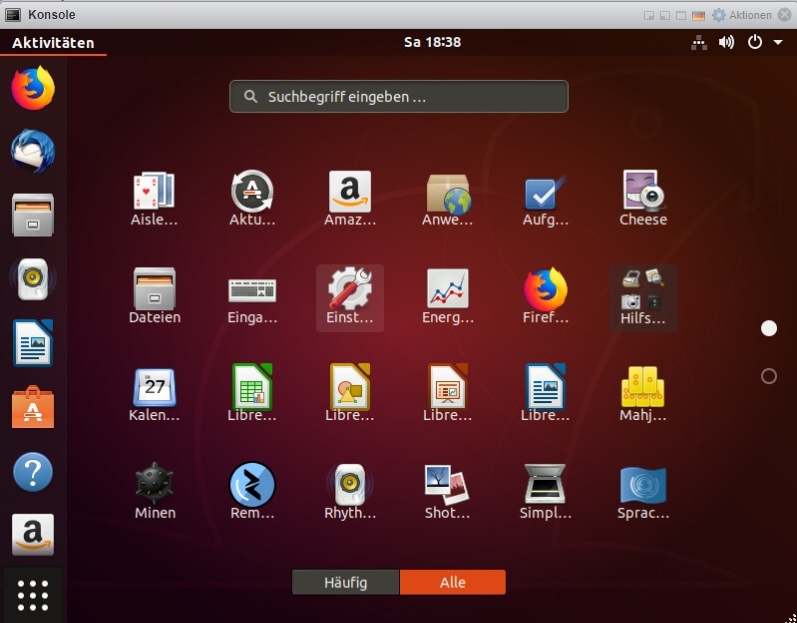Open the Anwendungen & Aktualisierungen app
This screenshot has width=797, height=623.
[447, 199]
